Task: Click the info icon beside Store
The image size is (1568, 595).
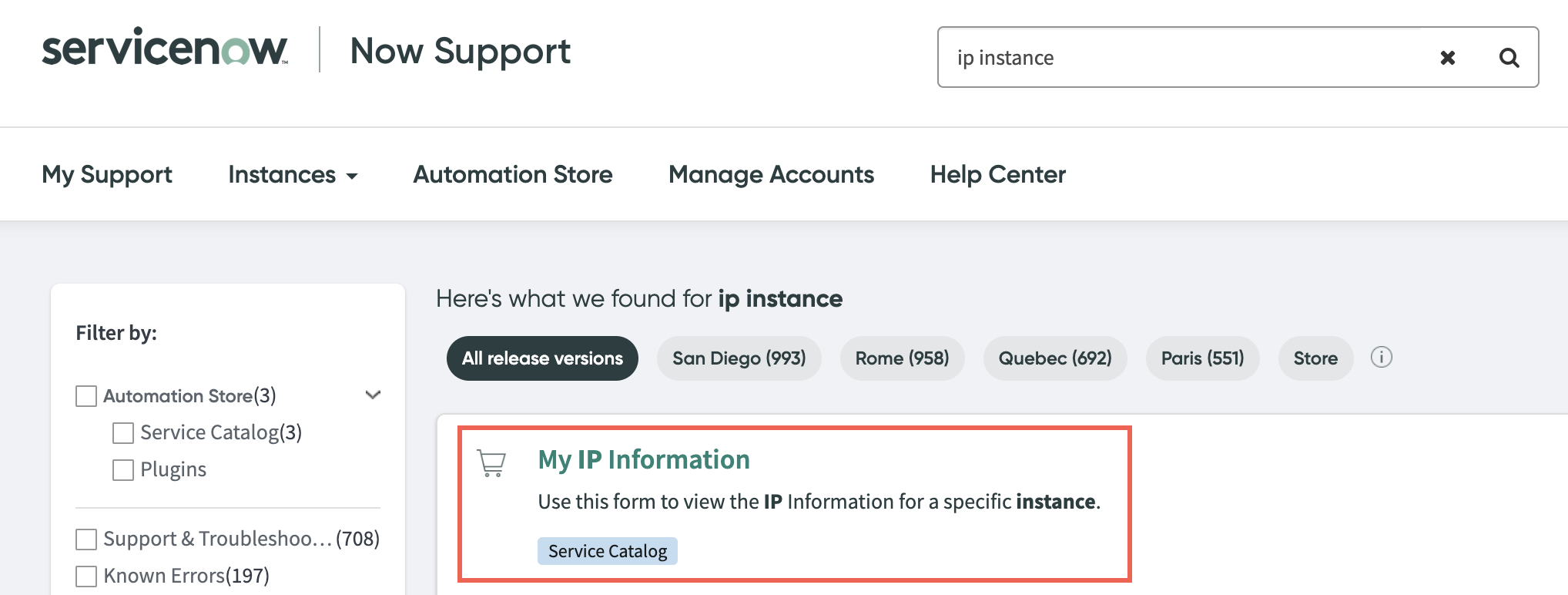Action: tap(1382, 358)
